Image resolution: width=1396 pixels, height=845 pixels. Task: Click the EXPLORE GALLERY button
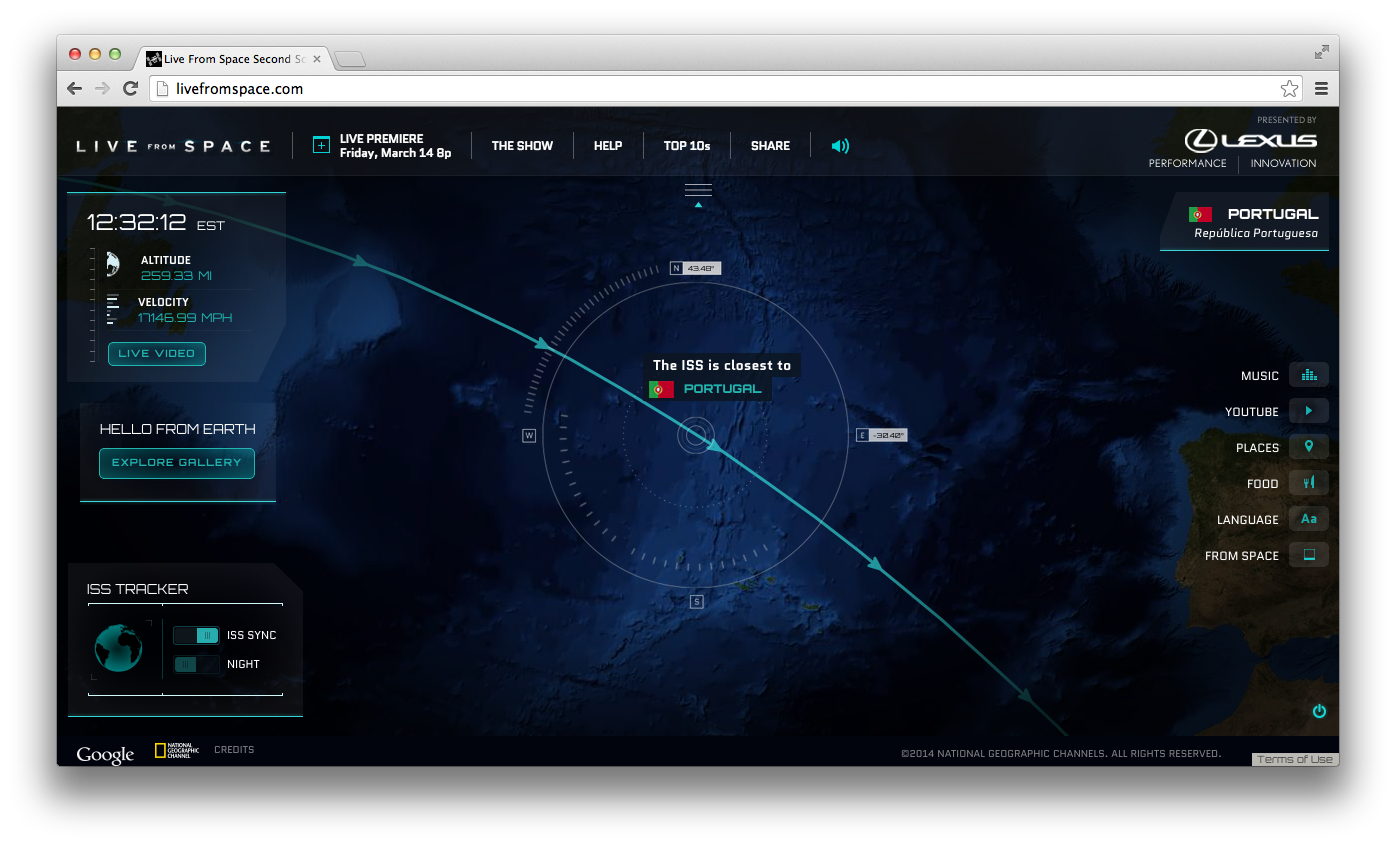[x=177, y=463]
